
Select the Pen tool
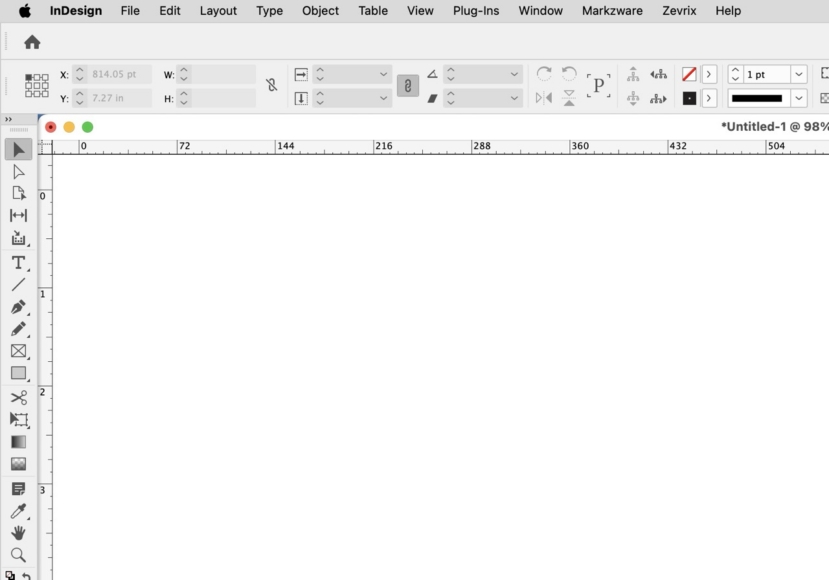[x=19, y=307]
